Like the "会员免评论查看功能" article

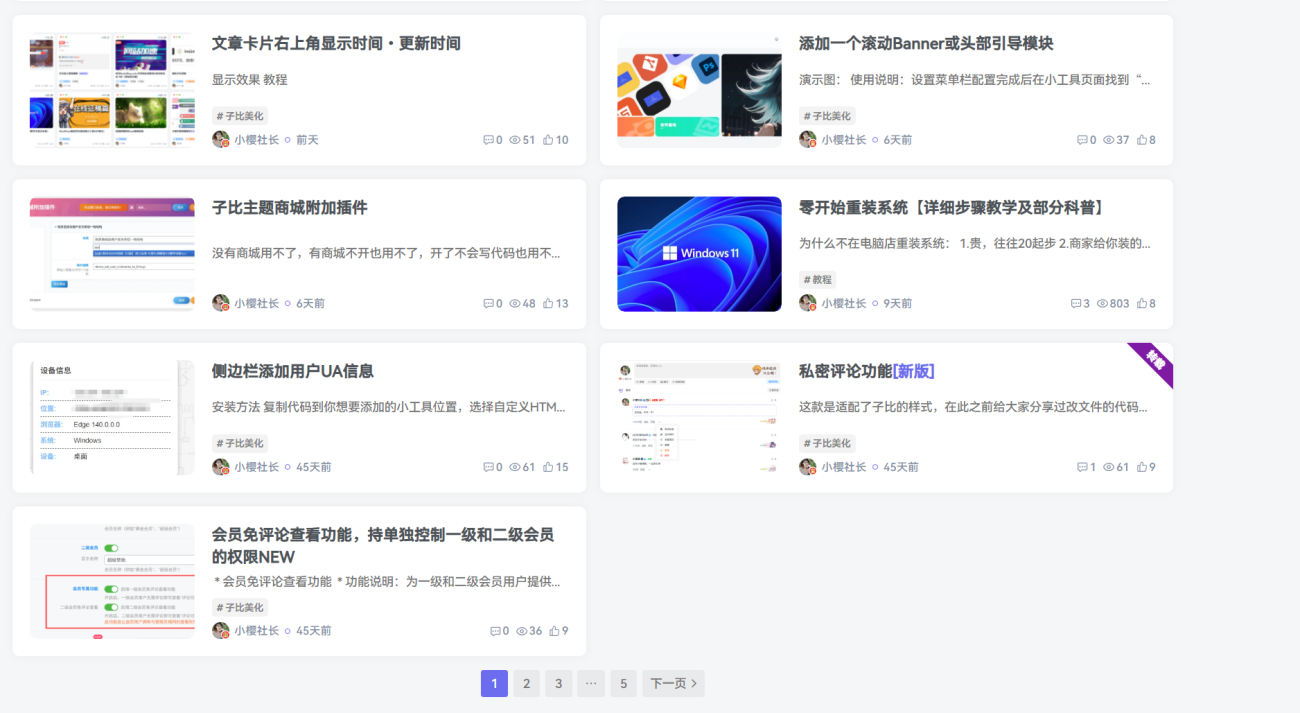click(553, 631)
